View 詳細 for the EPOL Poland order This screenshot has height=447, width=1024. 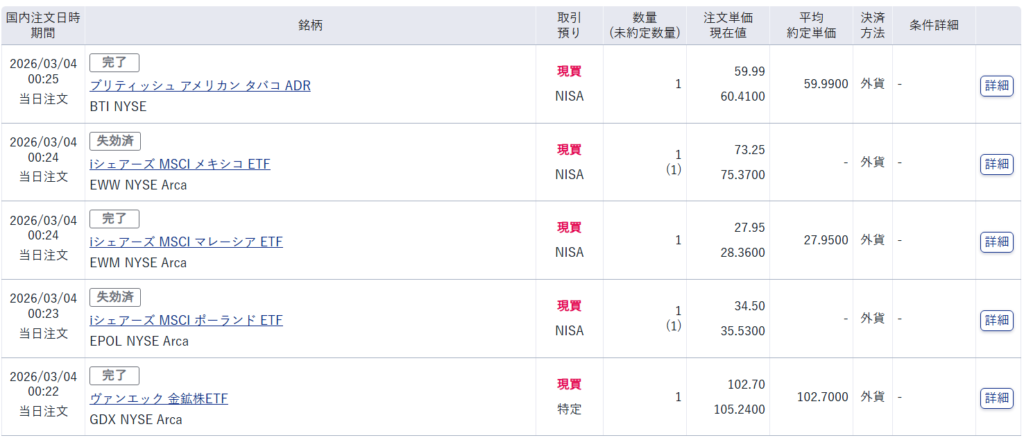coord(996,319)
